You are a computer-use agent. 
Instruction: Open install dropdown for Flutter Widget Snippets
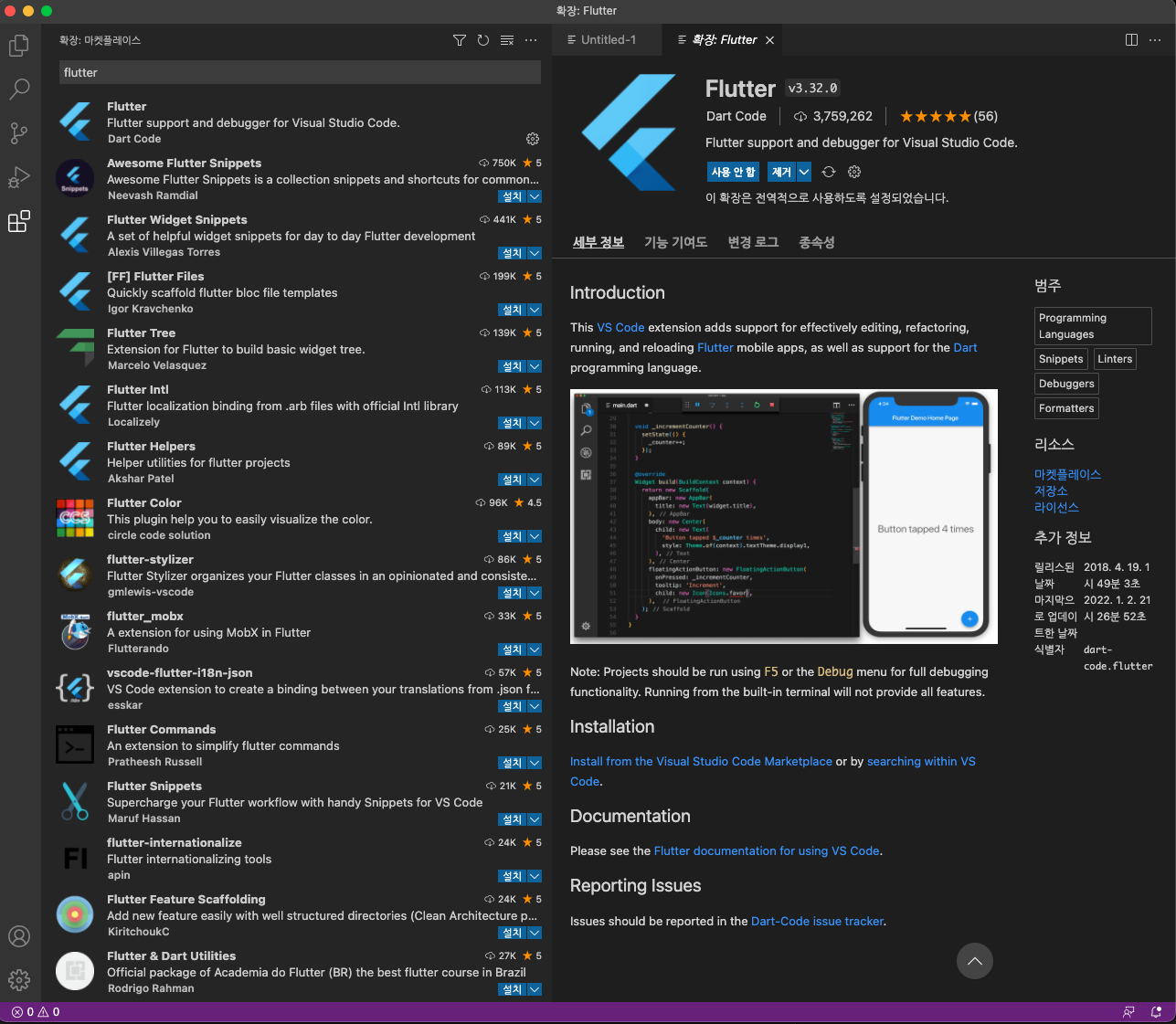coord(535,253)
